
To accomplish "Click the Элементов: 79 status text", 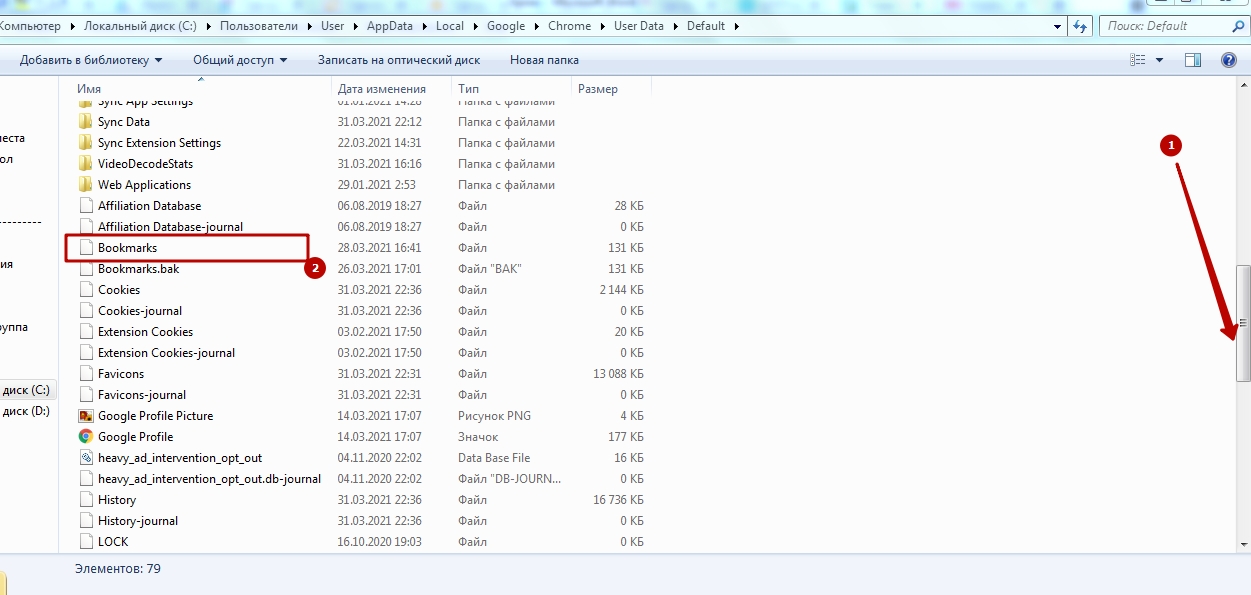I will (x=118, y=569).
